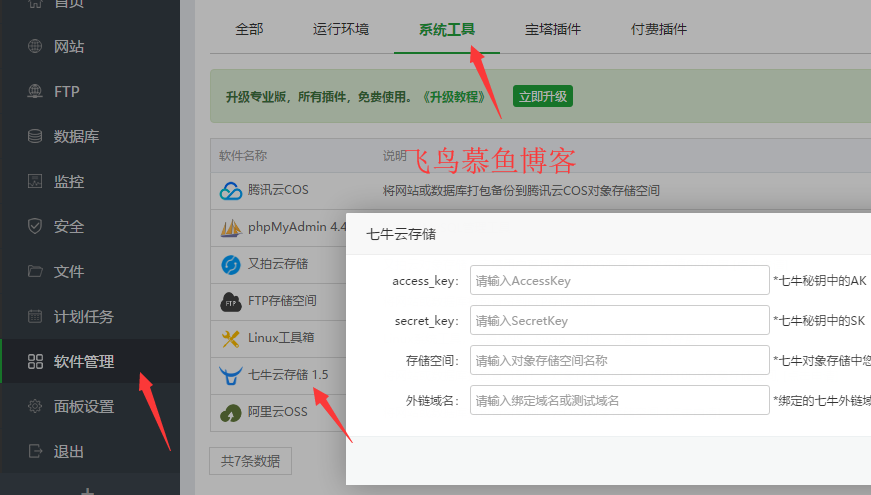
Task: Switch to the 付费插件 tab
Action: coord(659,29)
